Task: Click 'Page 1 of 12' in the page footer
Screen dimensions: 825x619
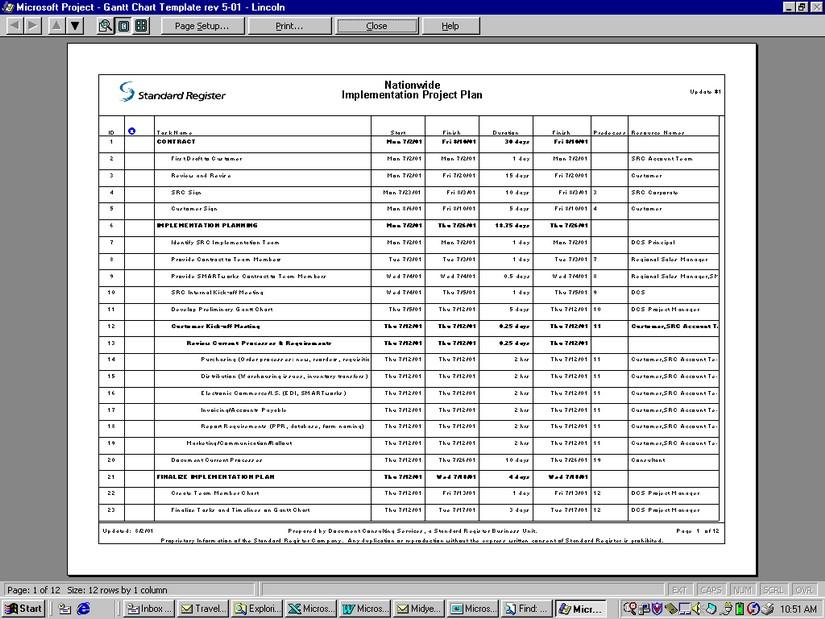Action: coord(697,531)
